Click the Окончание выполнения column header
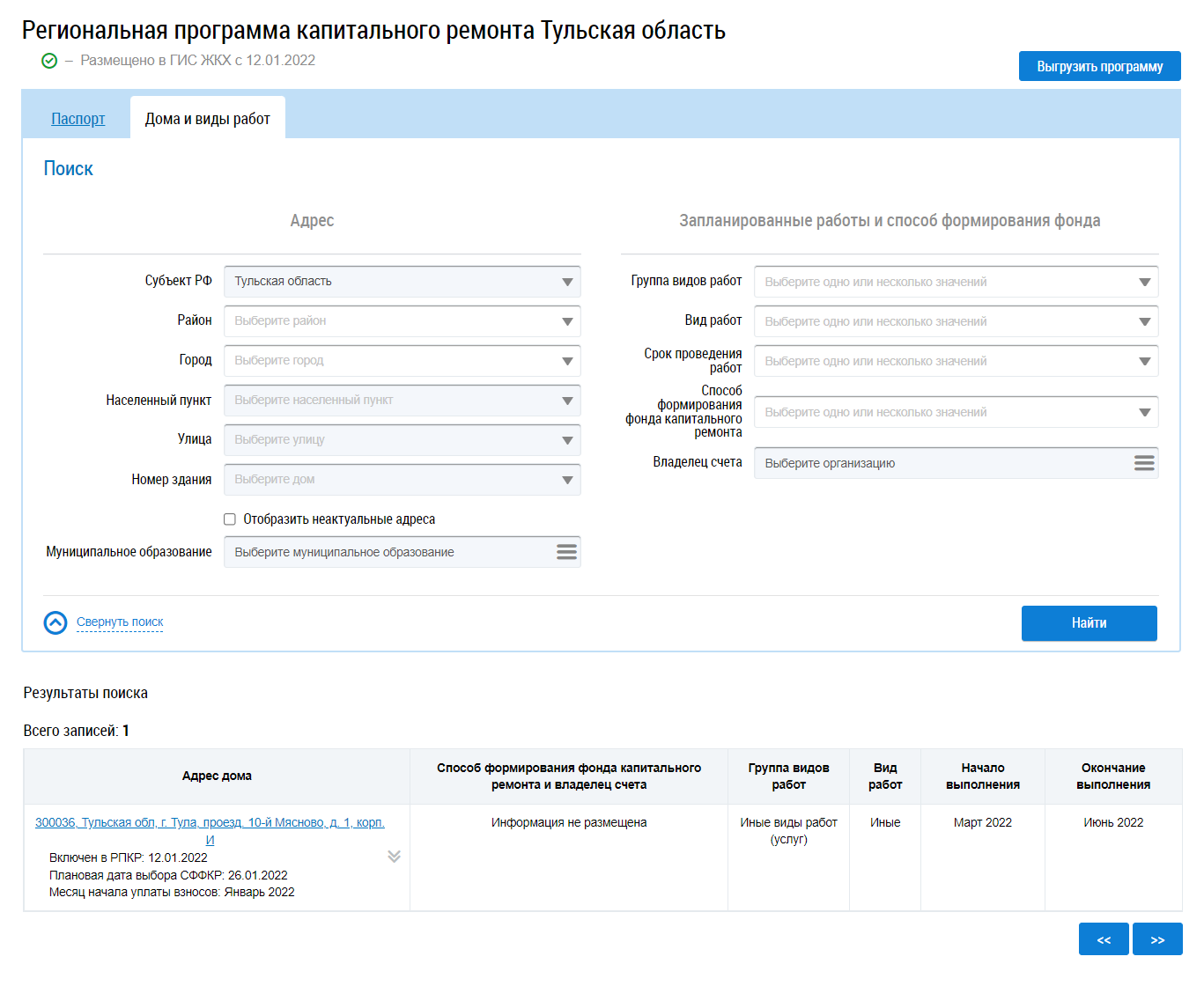Image resolution: width=1204 pixels, height=986 pixels. coord(1113,776)
